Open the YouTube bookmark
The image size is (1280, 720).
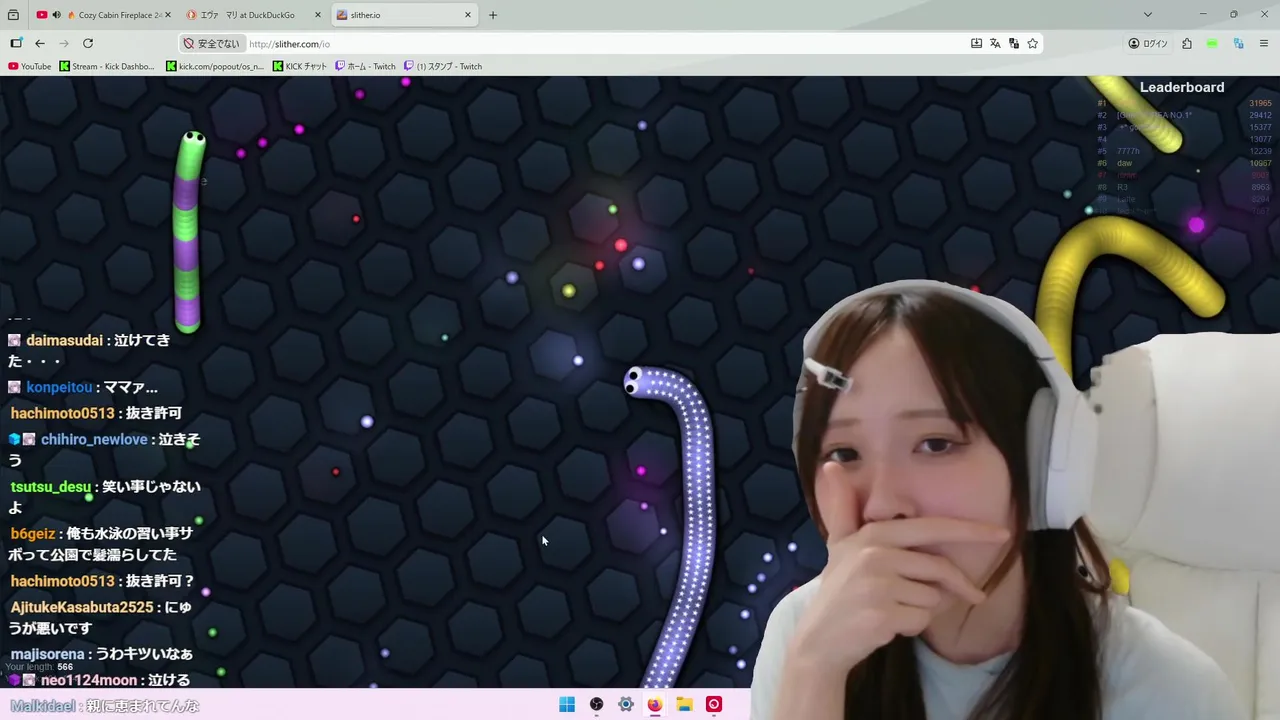(x=30, y=66)
